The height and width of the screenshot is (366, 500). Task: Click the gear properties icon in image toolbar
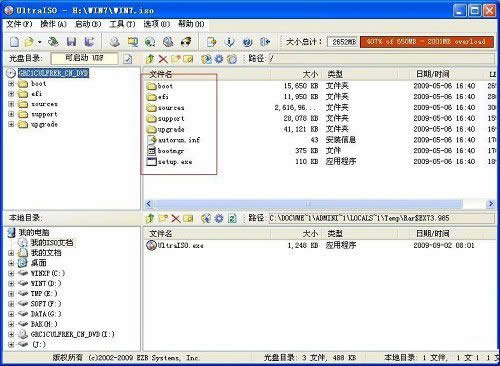(219, 59)
